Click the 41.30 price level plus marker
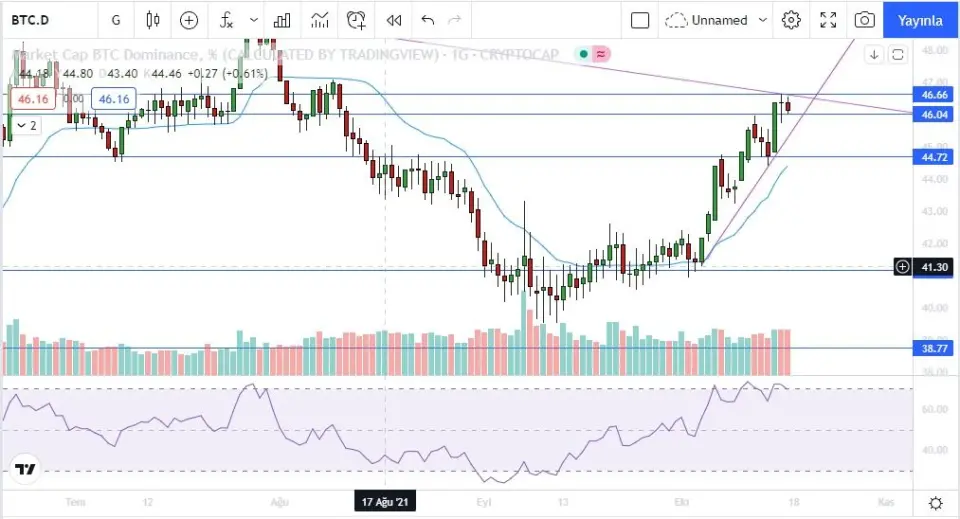The height and width of the screenshot is (519, 960). [x=902, y=267]
